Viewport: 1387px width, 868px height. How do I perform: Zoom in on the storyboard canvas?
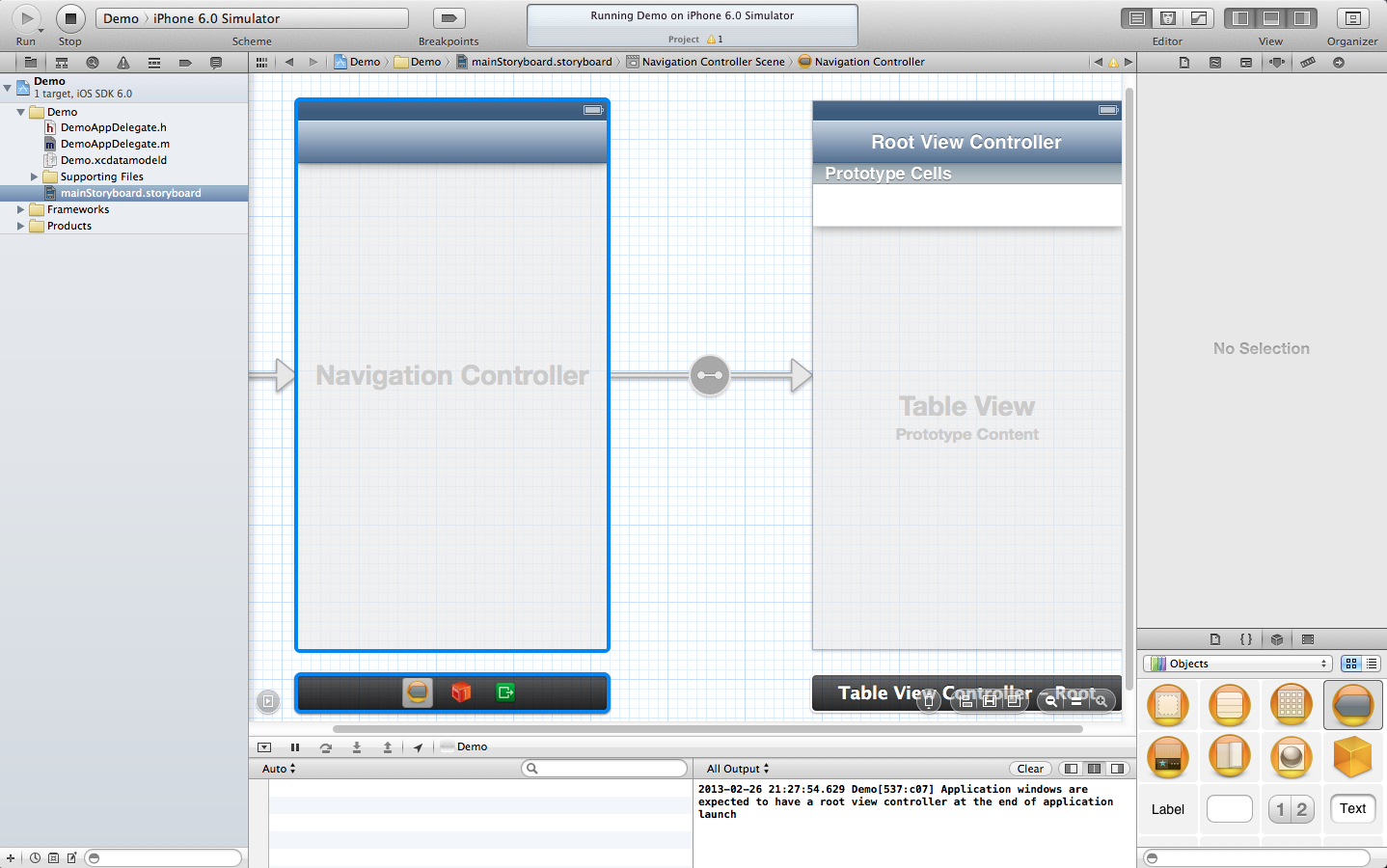point(1101,701)
